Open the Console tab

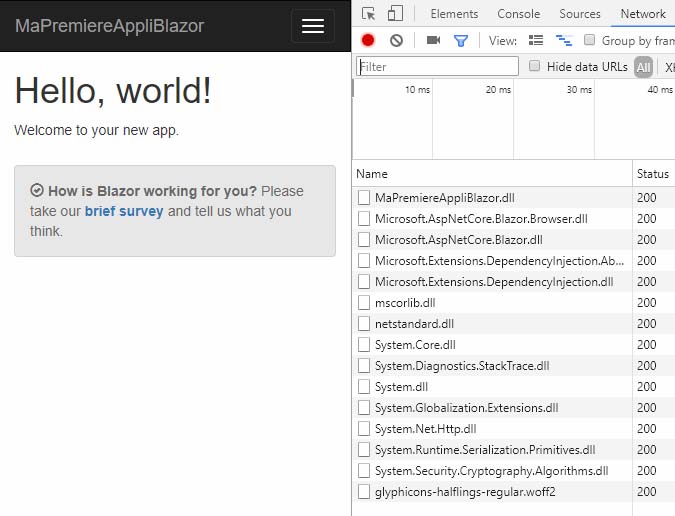coord(518,14)
